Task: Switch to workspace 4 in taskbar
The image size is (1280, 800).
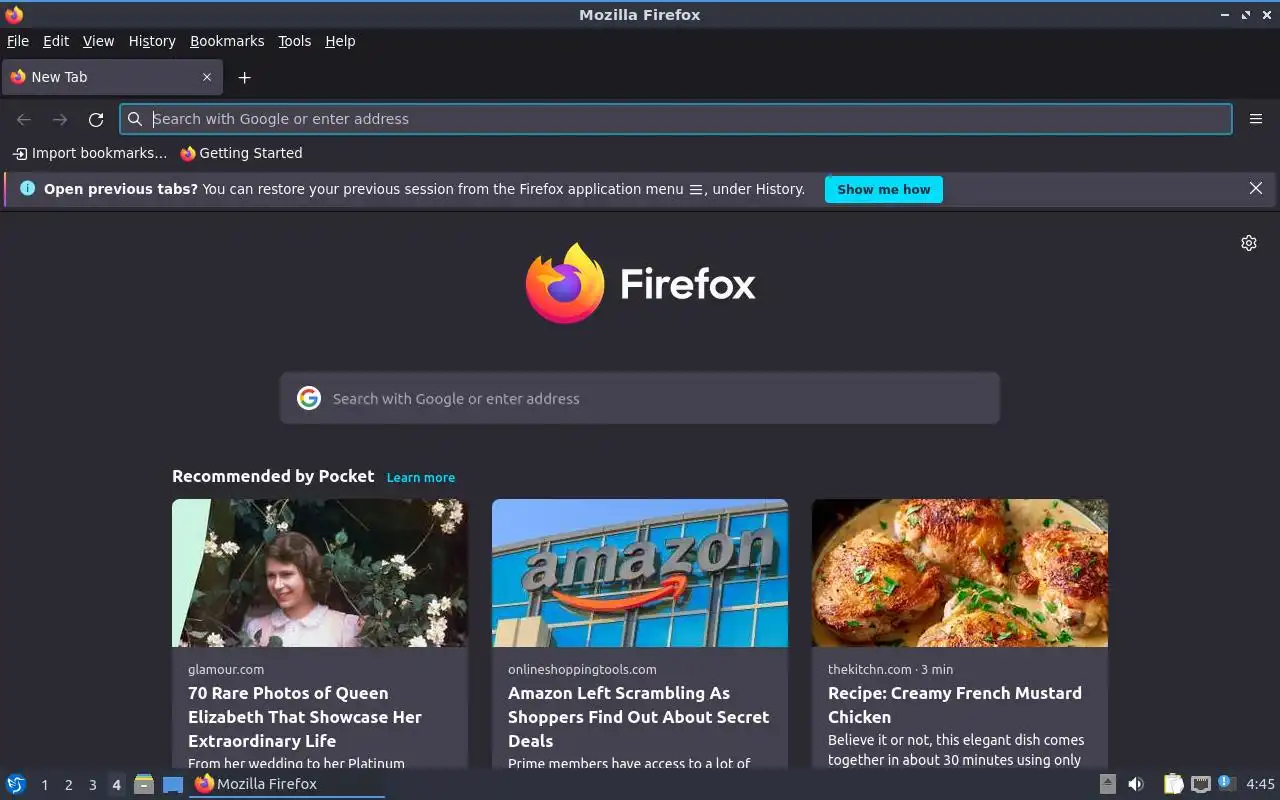Action: tap(116, 785)
